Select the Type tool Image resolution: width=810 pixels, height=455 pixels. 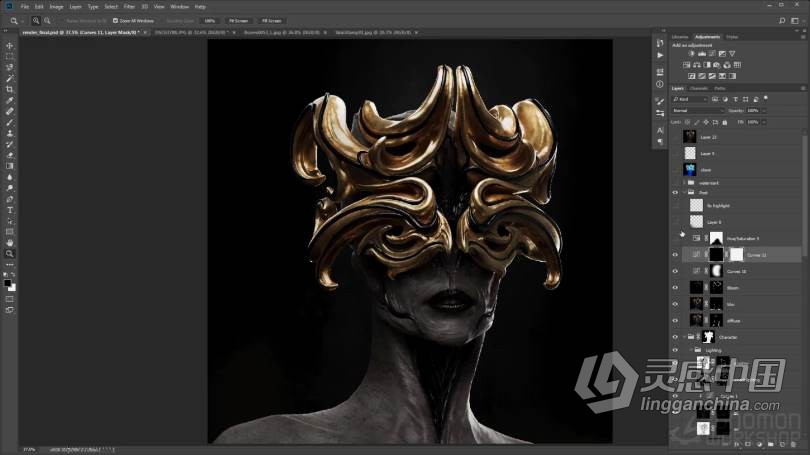pos(9,210)
